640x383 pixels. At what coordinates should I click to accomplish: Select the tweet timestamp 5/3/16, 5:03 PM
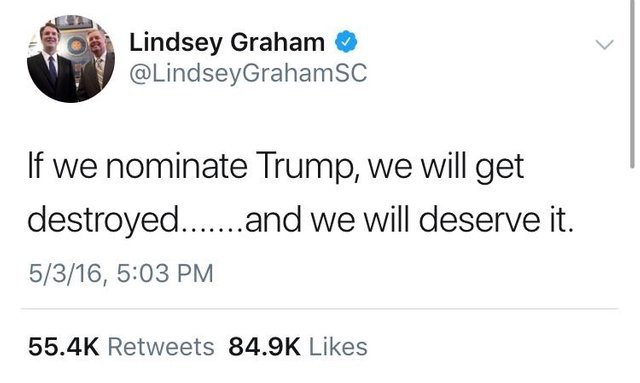coord(121,273)
